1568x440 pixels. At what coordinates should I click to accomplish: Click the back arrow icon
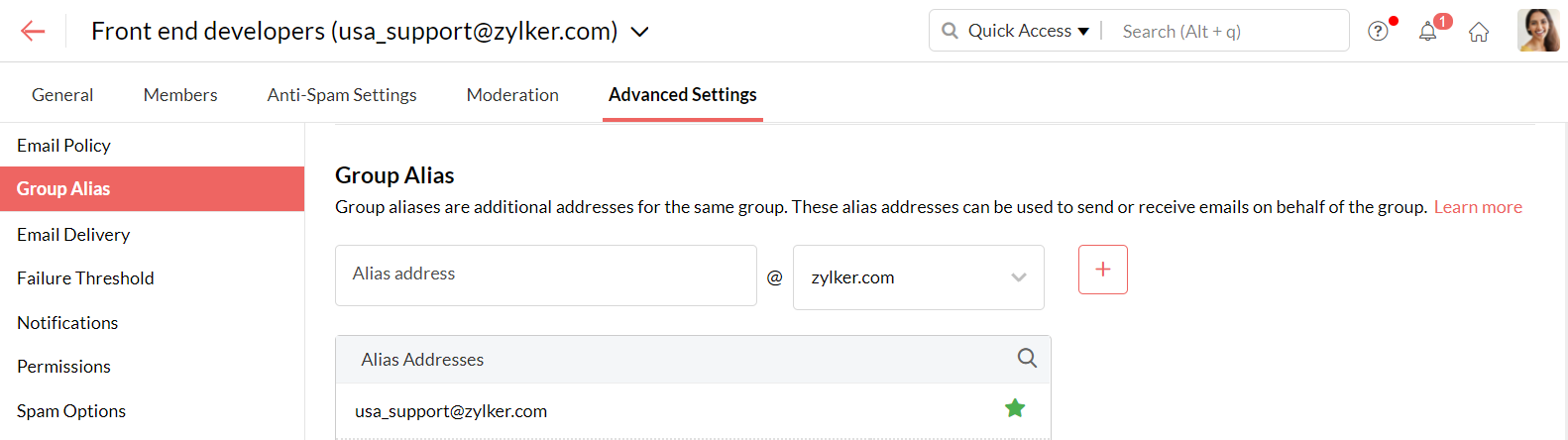33,31
